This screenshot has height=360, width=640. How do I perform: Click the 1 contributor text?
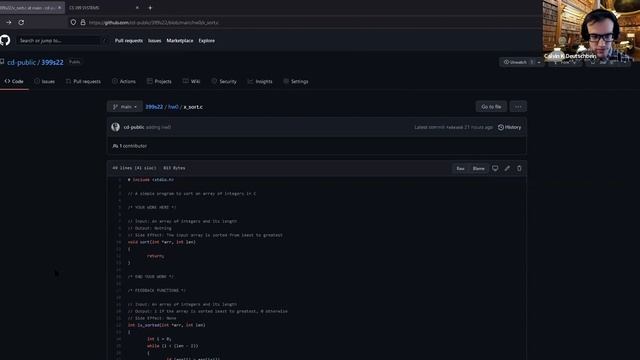point(130,146)
